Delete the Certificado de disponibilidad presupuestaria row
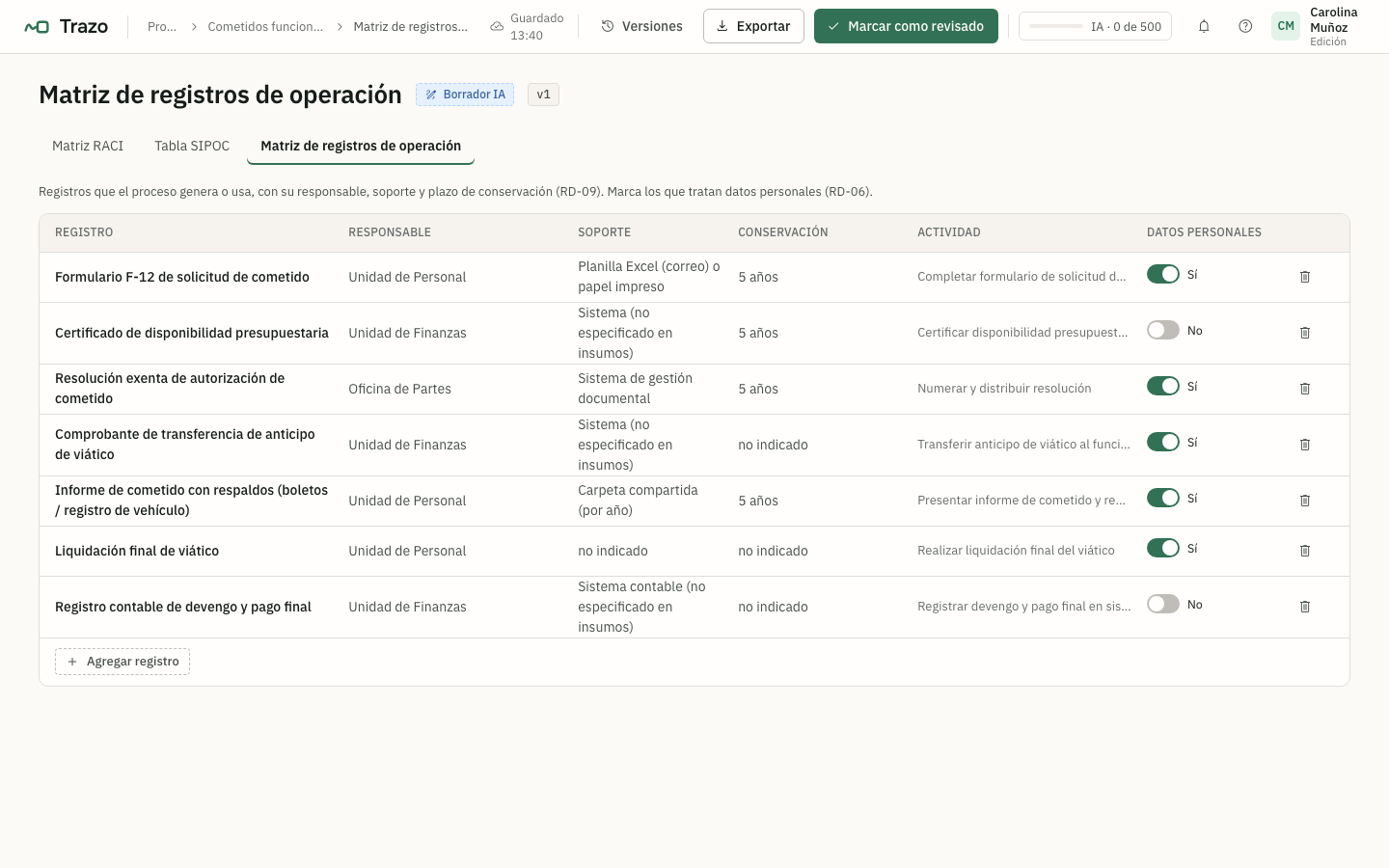Viewport: 1389px width, 868px height. click(x=1305, y=333)
